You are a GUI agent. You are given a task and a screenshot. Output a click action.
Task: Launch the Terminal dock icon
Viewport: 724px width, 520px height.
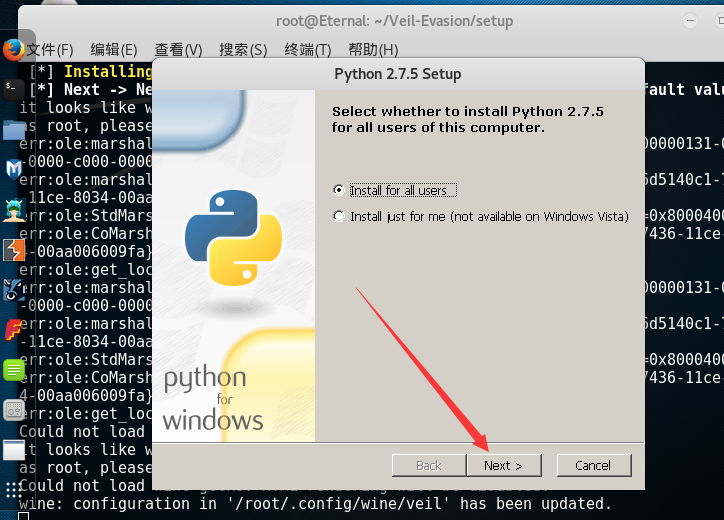(12, 89)
